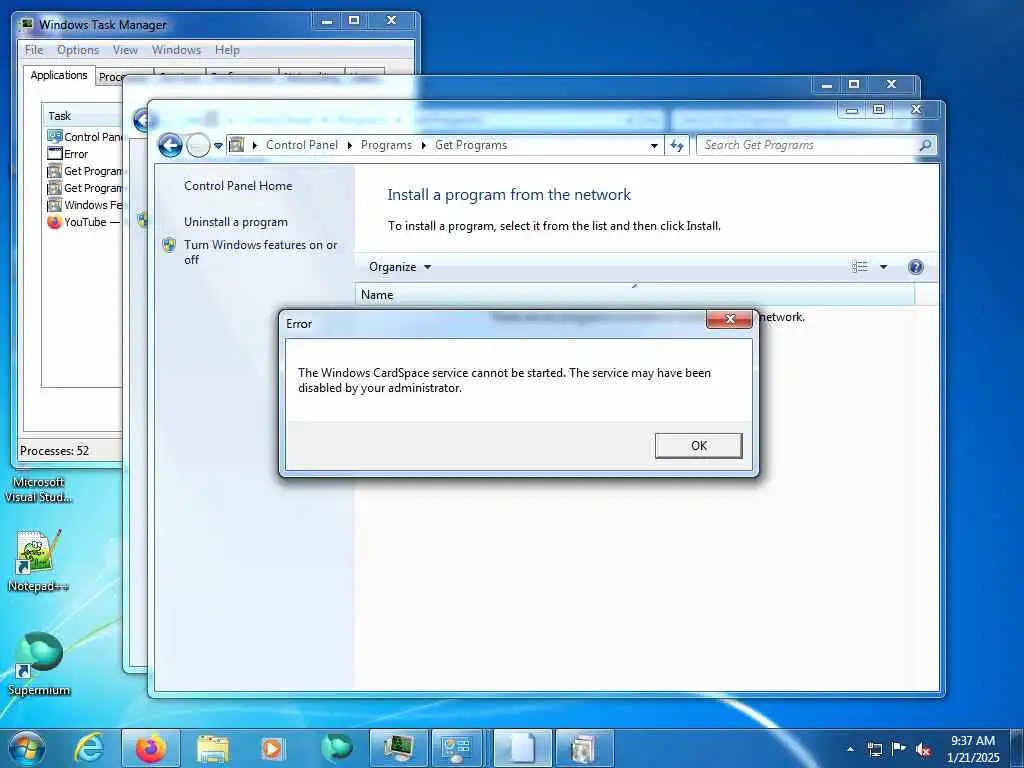
Task: Click the magnifier search icon
Action: coord(925,145)
